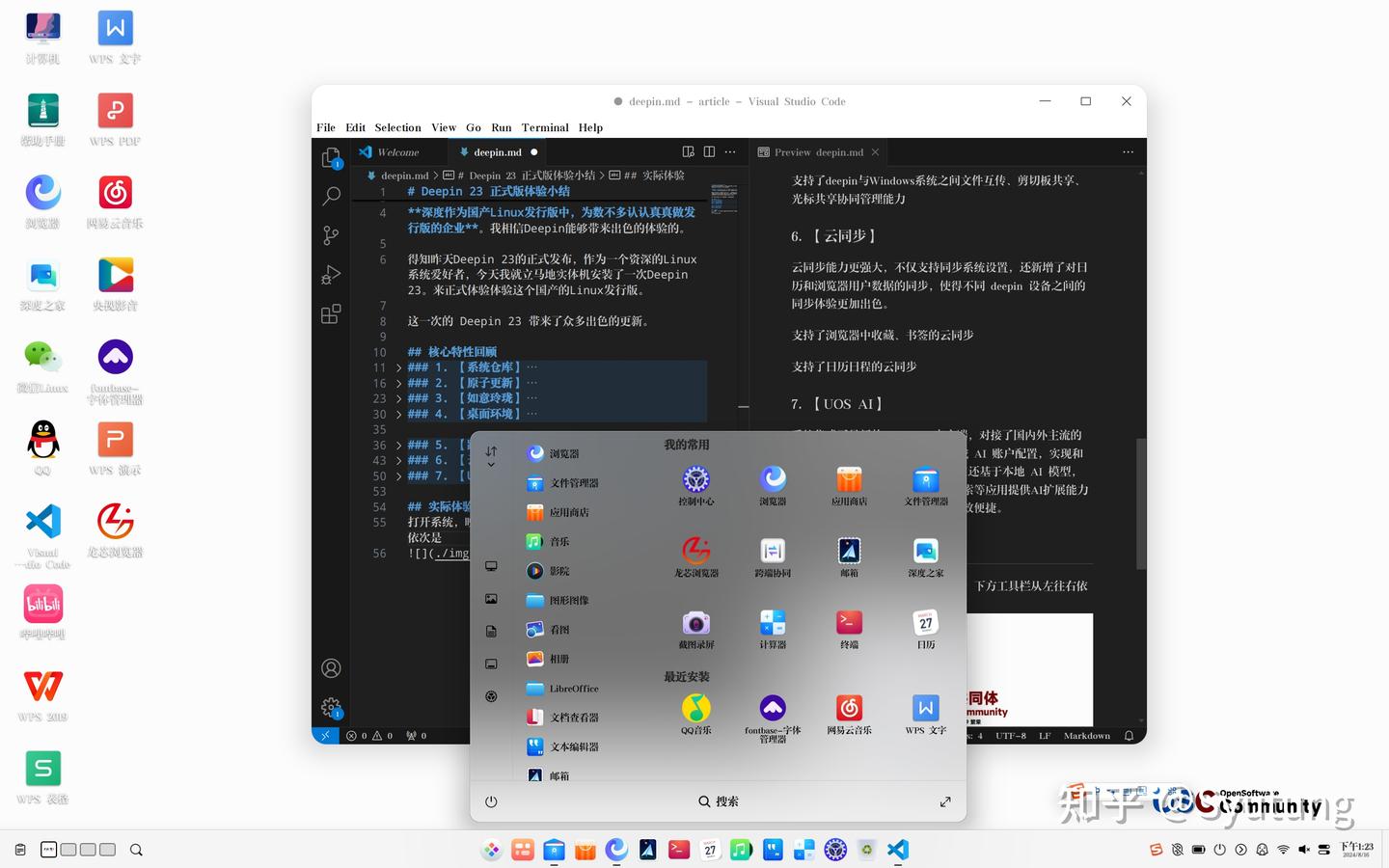Click power icon in launcher bottom bar
Viewport: 1389px width, 868px height.
pos(491,801)
